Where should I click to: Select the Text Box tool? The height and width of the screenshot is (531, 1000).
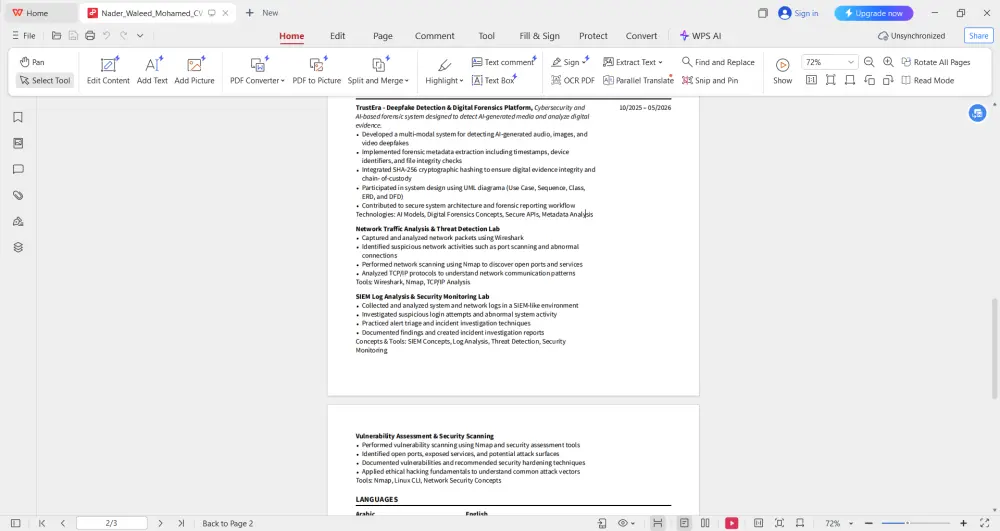pyautogui.click(x=493, y=80)
